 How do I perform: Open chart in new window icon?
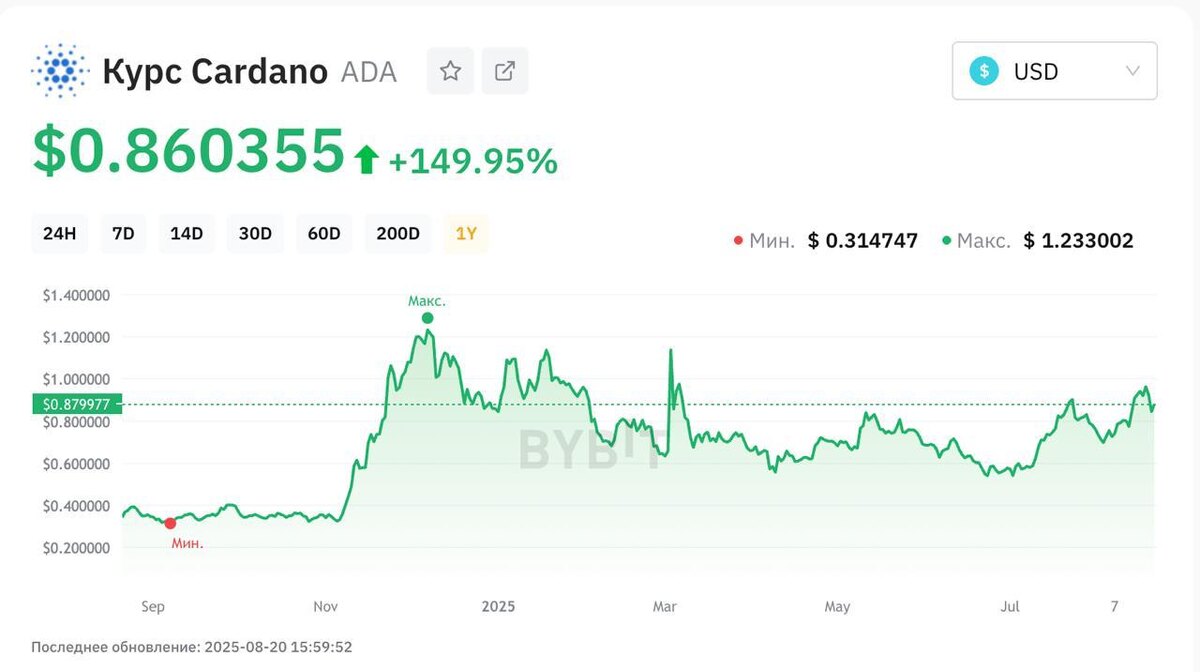(505, 71)
